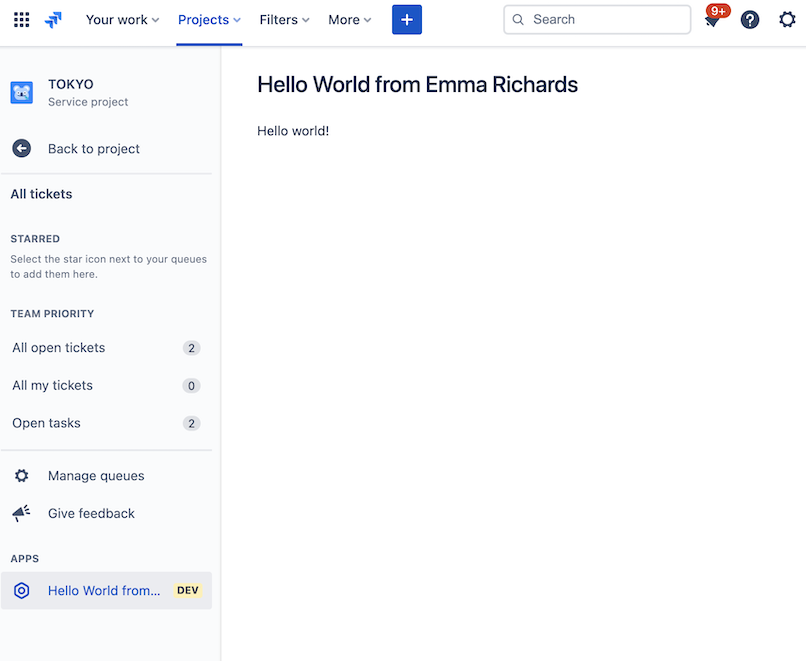Open the Your work dropdown
This screenshot has height=661, width=806.
(122, 19)
